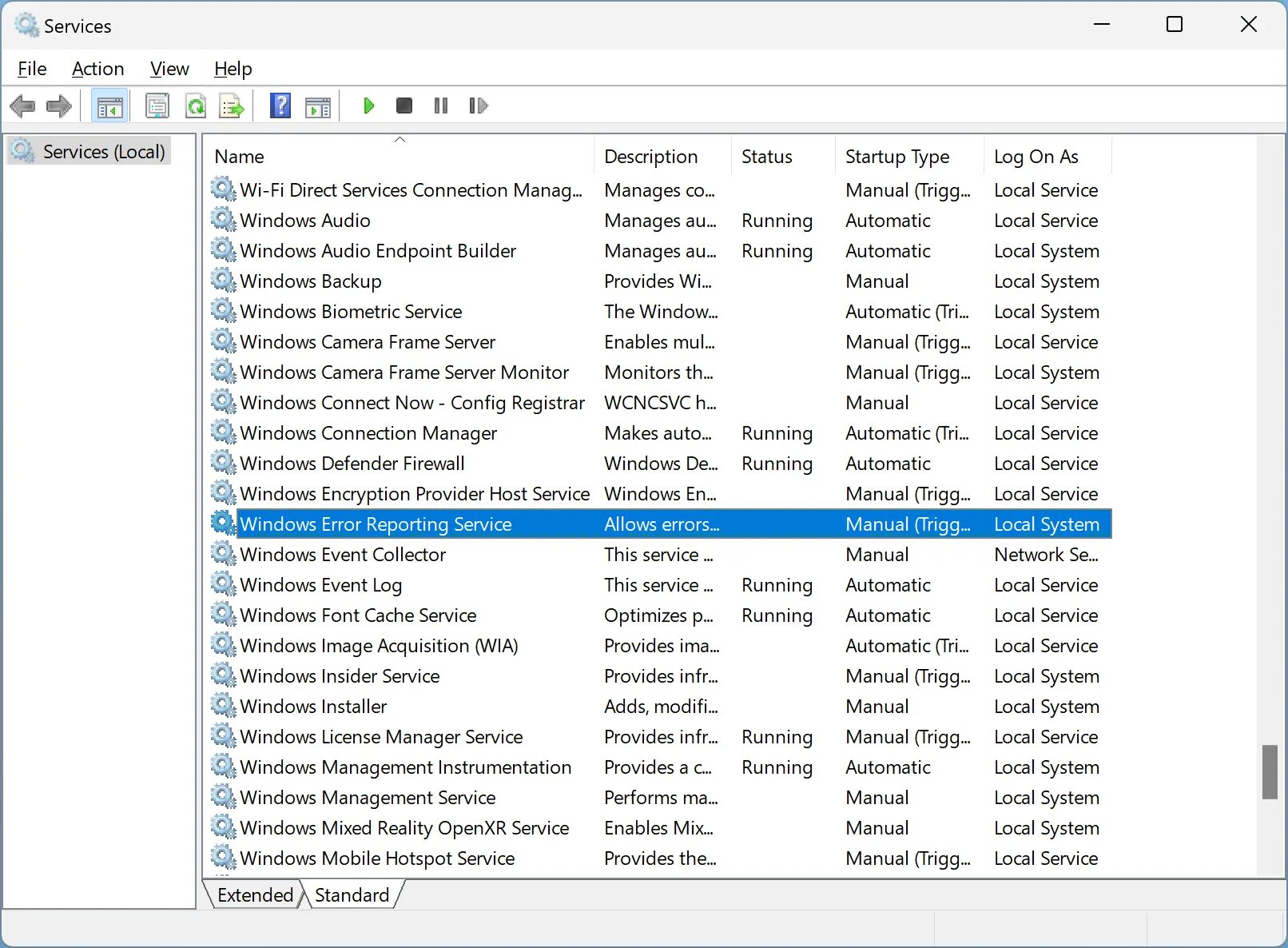Select Windows Mixed Reality OpenXR Service
1288x948 pixels.
coord(661,827)
